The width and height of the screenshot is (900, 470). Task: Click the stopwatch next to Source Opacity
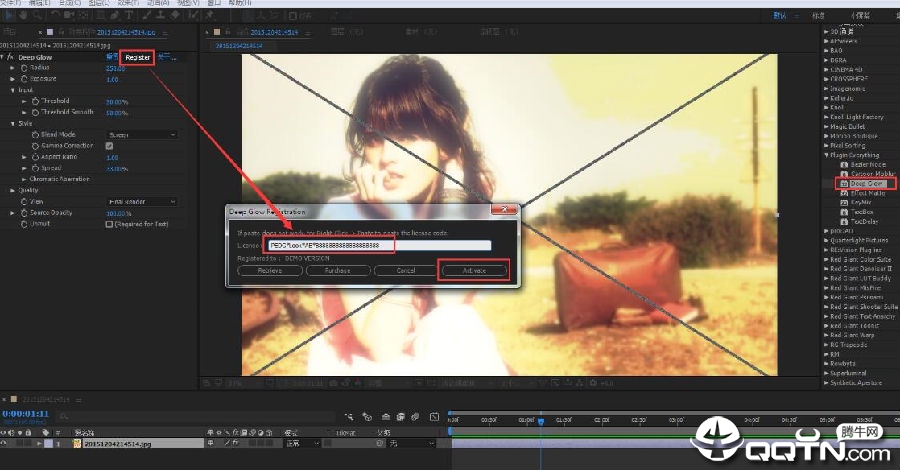click(25, 212)
